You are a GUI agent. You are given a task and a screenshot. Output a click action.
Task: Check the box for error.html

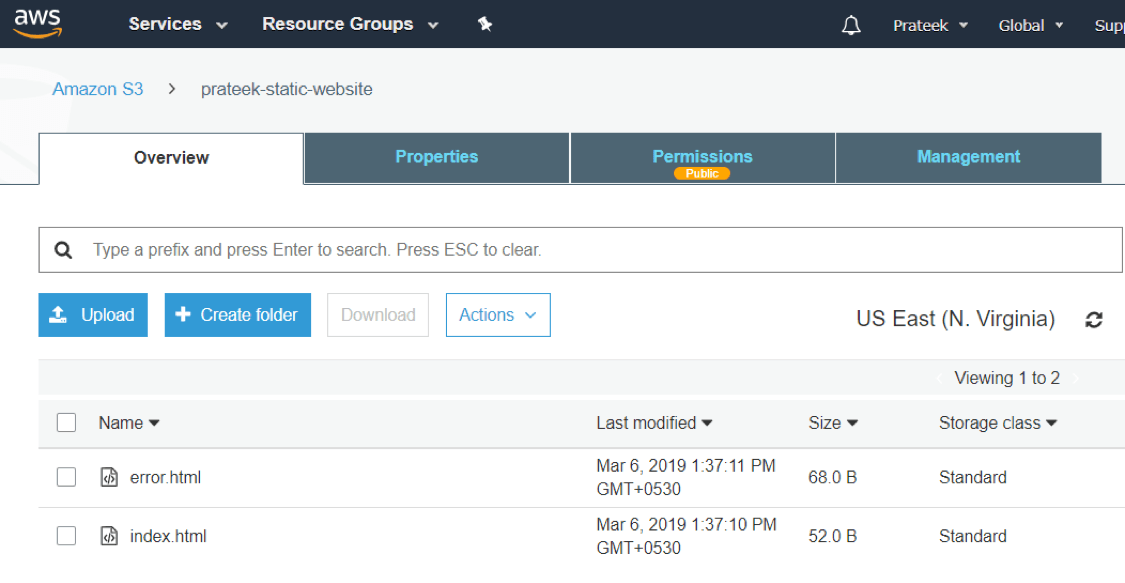(67, 478)
